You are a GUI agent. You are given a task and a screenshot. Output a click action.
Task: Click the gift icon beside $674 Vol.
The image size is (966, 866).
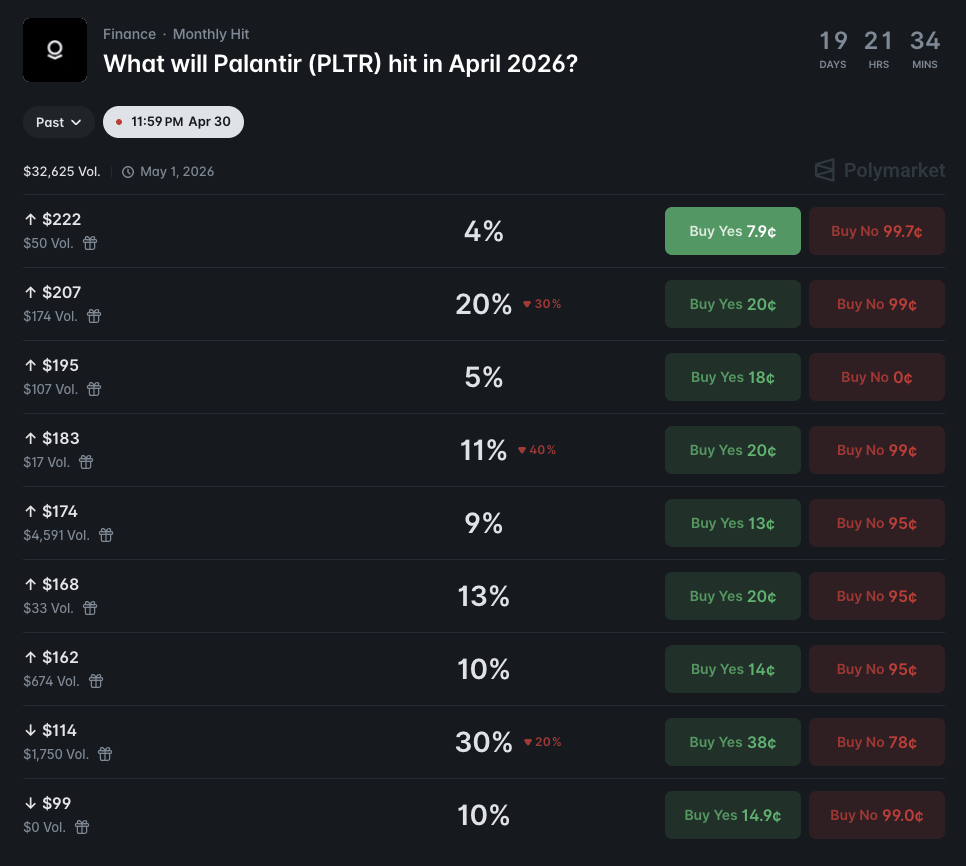coord(96,681)
